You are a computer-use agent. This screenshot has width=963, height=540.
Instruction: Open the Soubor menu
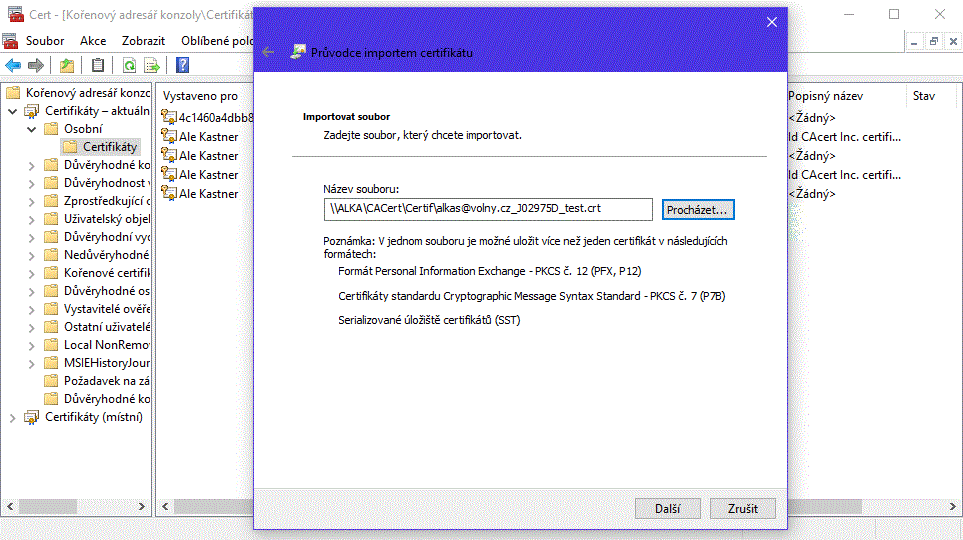point(45,41)
